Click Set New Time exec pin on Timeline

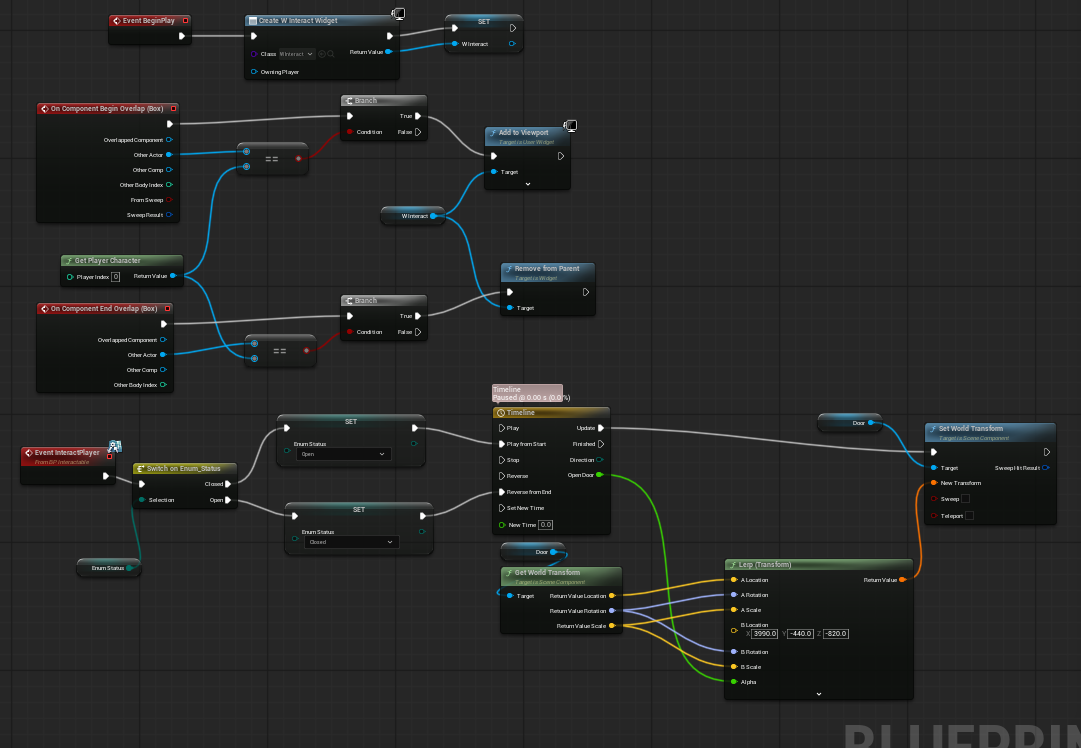[502, 508]
